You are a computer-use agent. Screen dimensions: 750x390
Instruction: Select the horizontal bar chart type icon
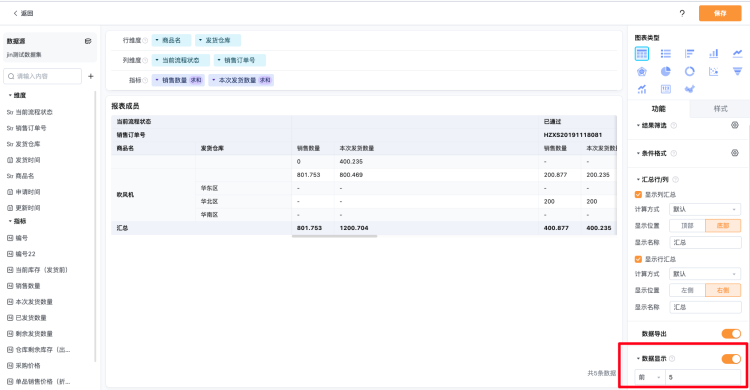coord(689,54)
